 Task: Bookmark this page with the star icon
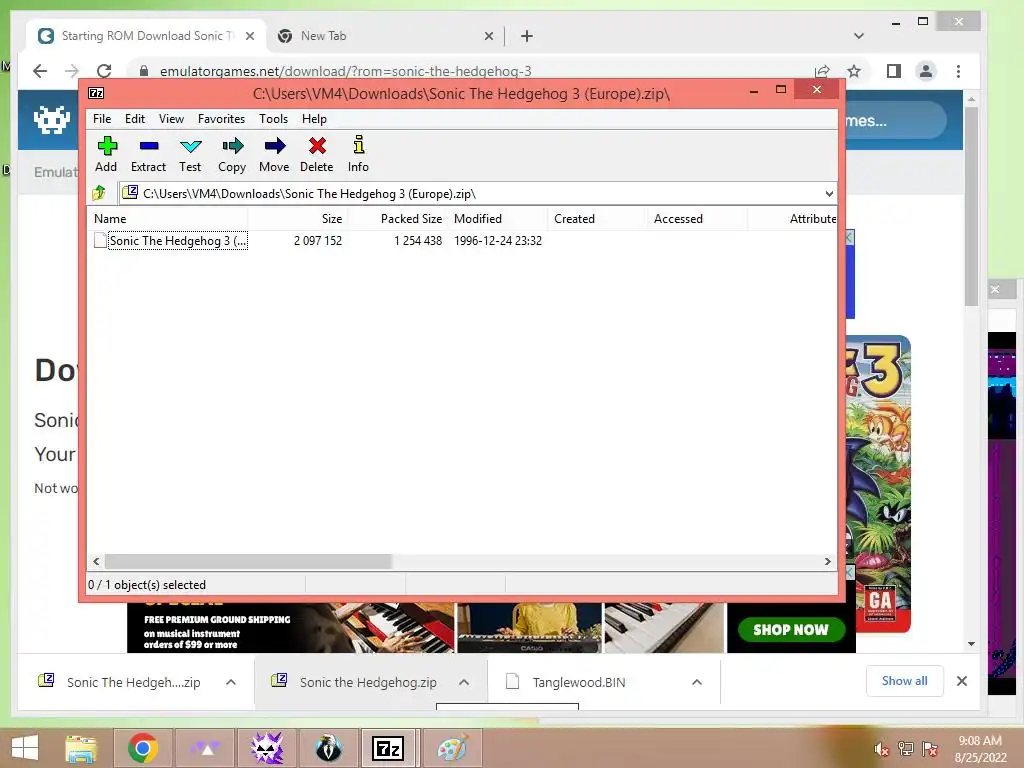point(854,71)
